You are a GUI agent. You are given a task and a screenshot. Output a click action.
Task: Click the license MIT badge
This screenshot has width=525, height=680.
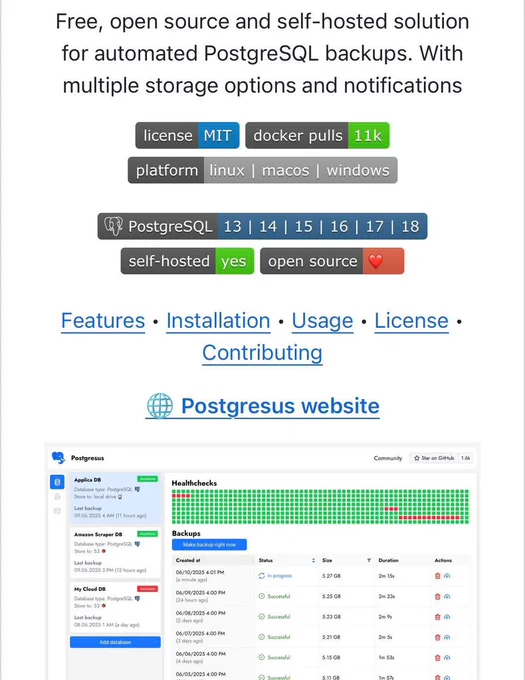click(x=187, y=135)
